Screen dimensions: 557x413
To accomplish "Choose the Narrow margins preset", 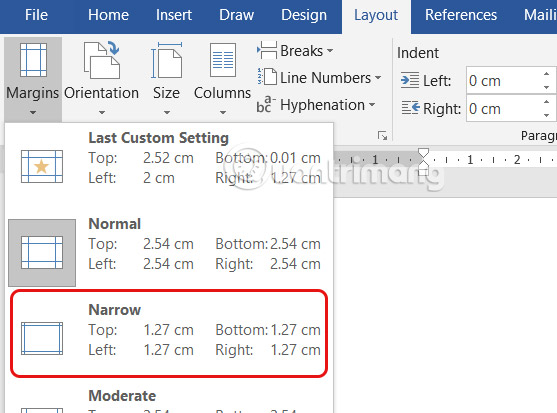I will point(169,333).
